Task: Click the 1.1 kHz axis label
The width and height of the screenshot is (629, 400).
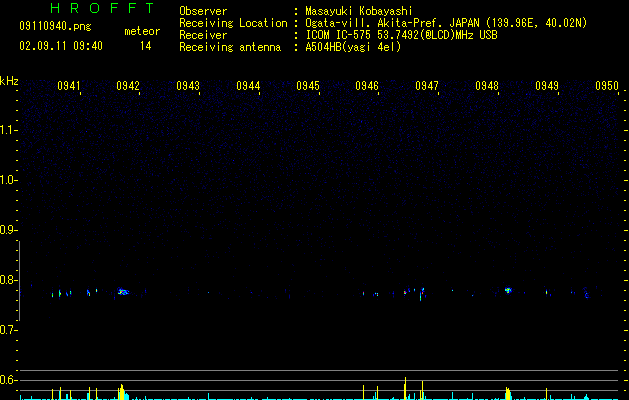Action: [x=7, y=130]
